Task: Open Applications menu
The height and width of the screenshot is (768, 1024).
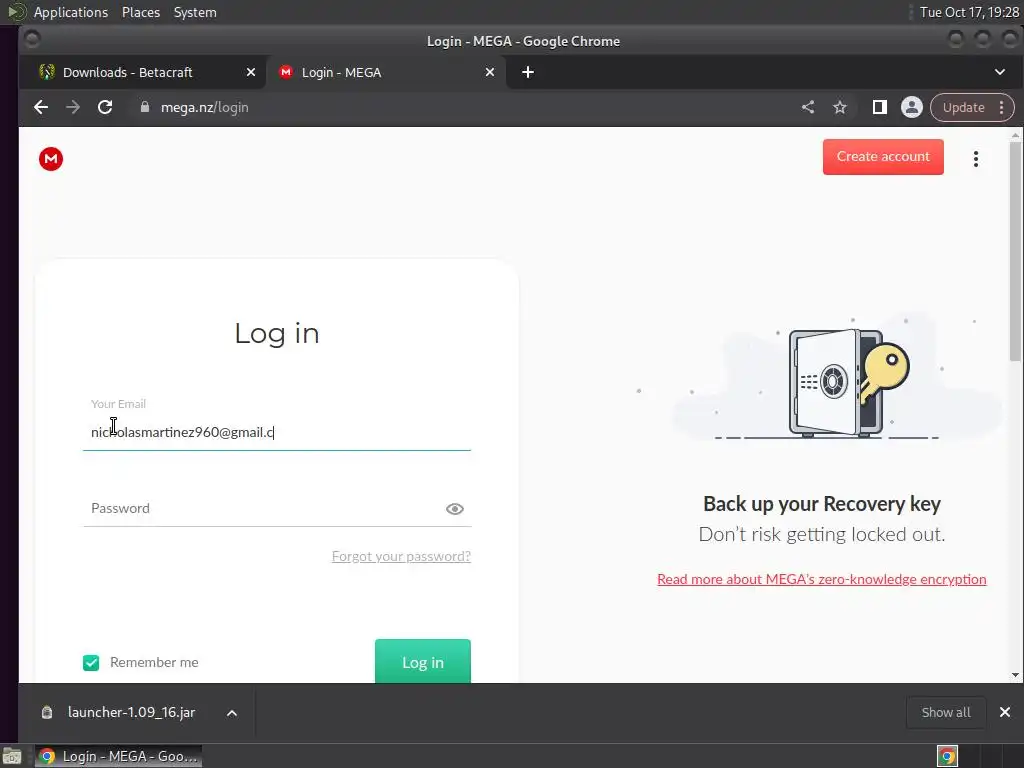Action: click(71, 12)
